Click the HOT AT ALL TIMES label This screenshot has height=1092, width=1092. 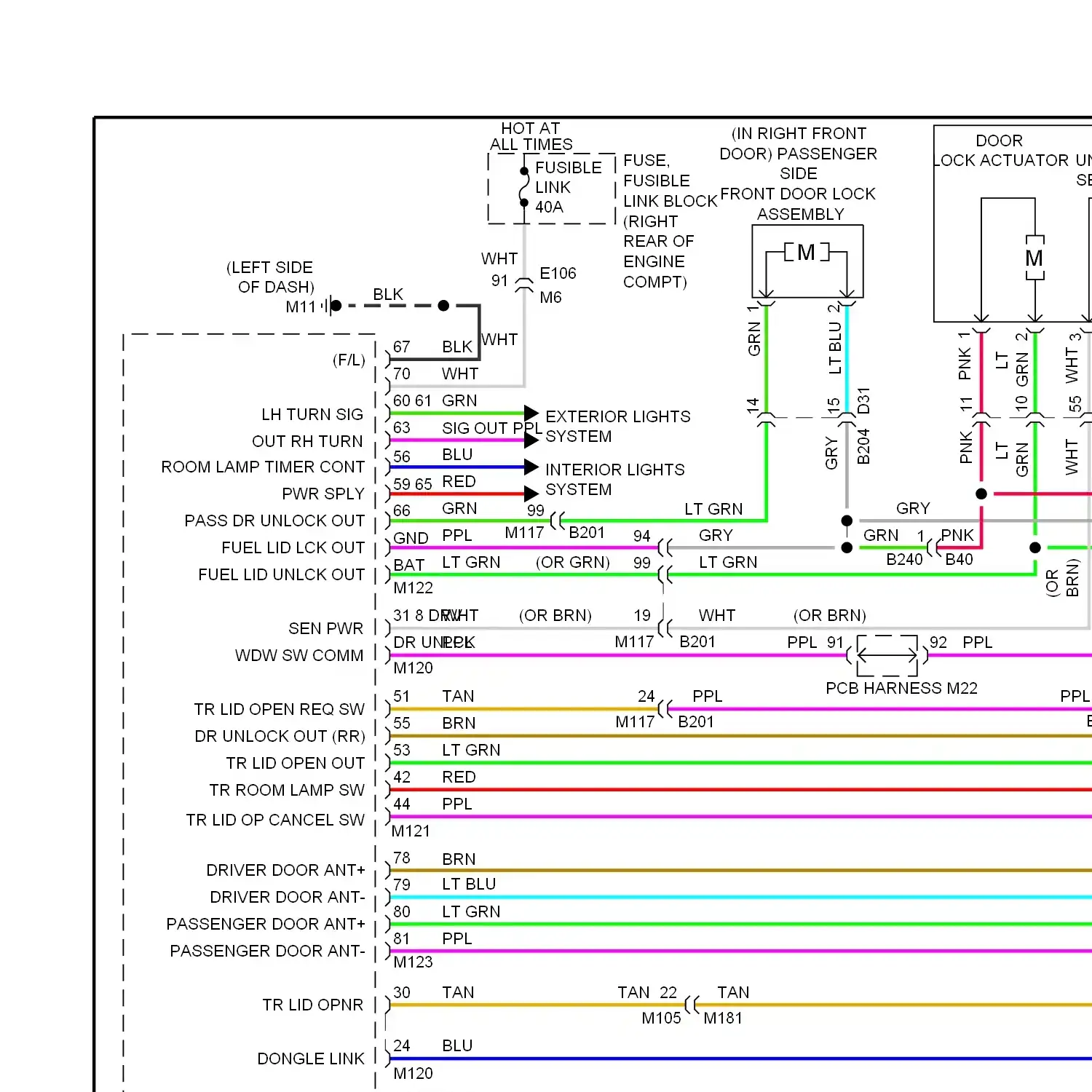pyautogui.click(x=531, y=136)
